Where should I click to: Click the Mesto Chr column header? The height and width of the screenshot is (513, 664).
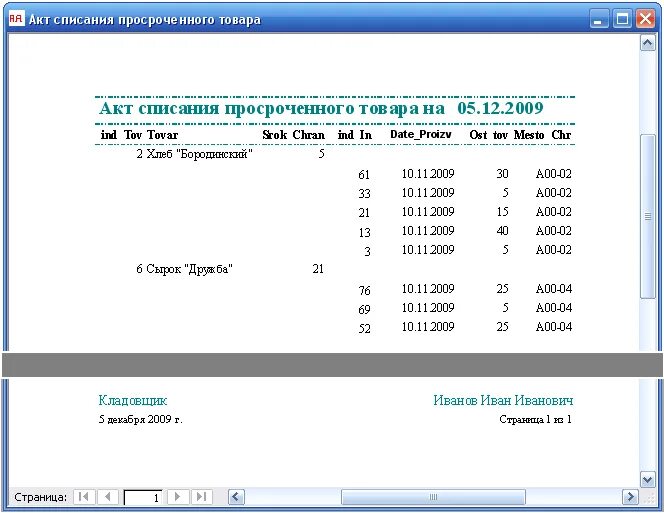pos(542,135)
